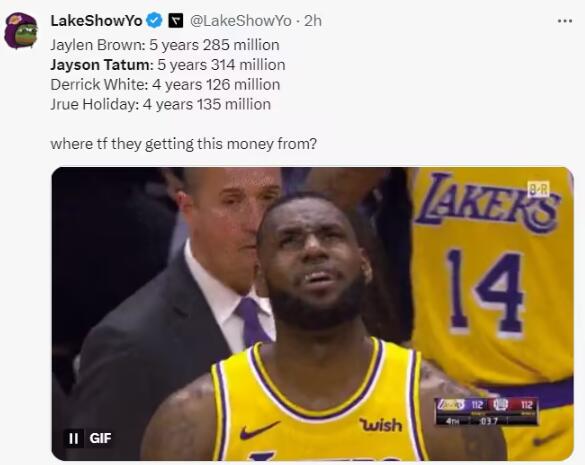Click the Derrick White contract line
The height and width of the screenshot is (465, 585).
pos(165,85)
